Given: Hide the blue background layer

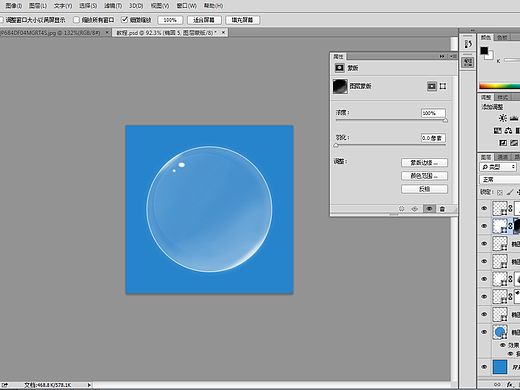Looking at the screenshot, I should point(484,367).
